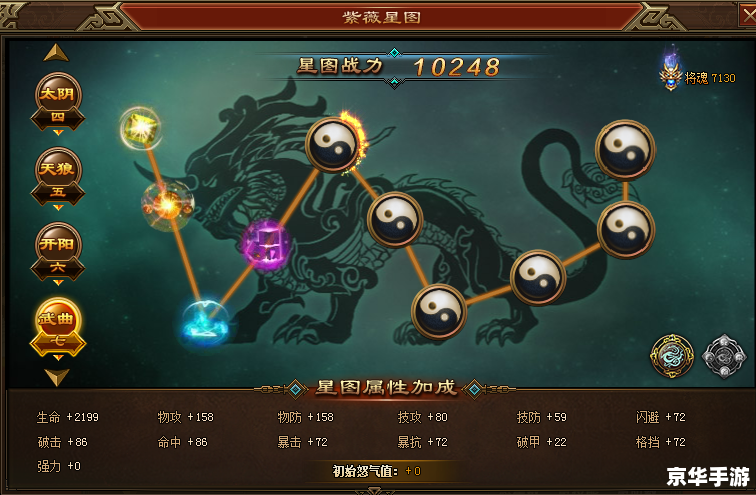Click the 星图属性加成 header
Viewport: 756px width, 495px height.
click(386, 388)
